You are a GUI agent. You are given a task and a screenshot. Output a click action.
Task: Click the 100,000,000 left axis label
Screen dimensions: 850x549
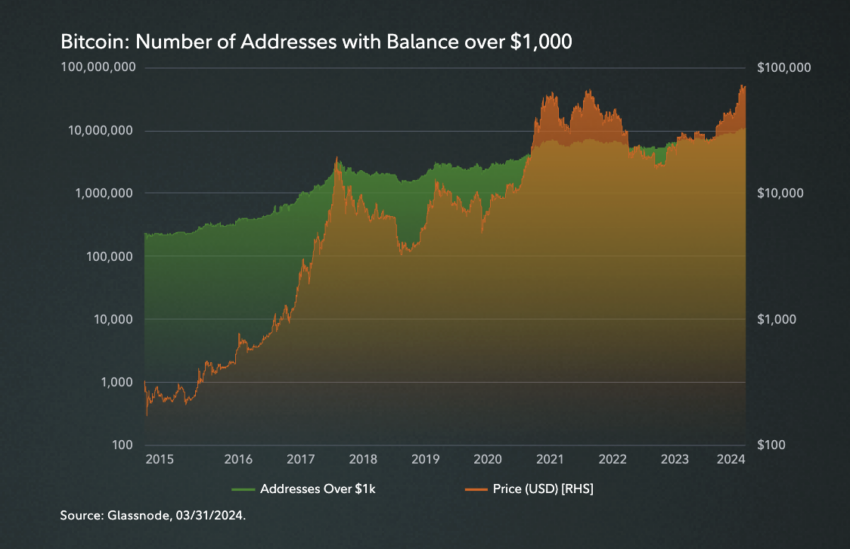tap(98, 68)
